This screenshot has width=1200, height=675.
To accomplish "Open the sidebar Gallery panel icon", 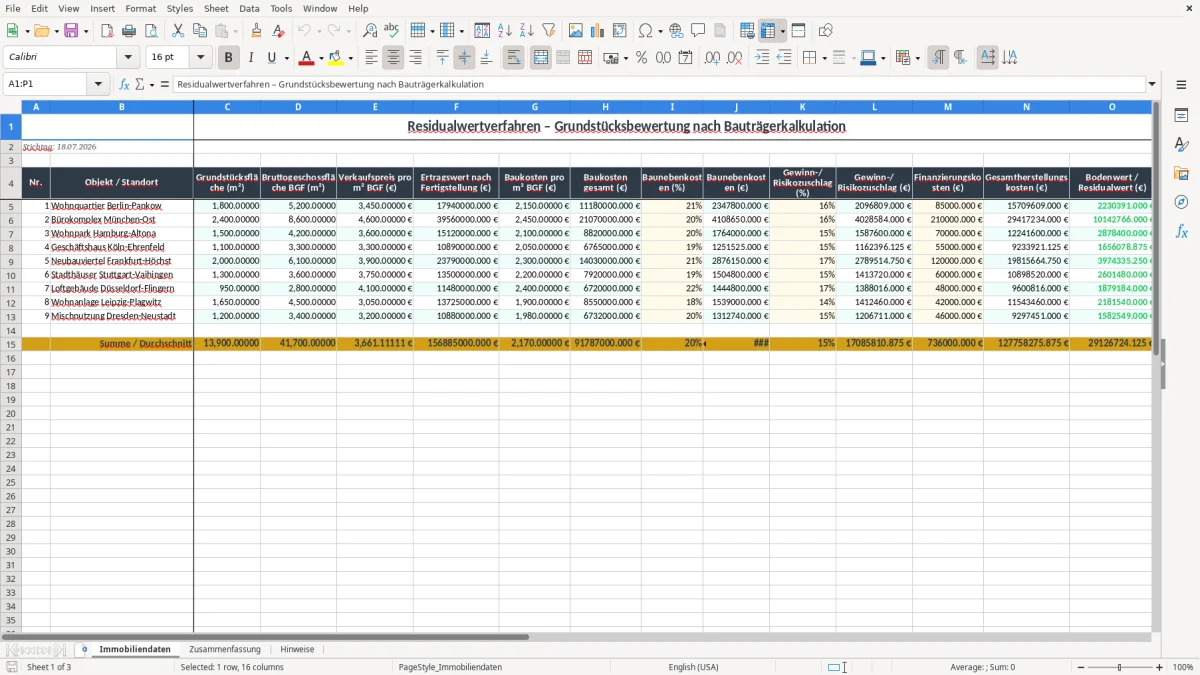I will pyautogui.click(x=1181, y=174).
